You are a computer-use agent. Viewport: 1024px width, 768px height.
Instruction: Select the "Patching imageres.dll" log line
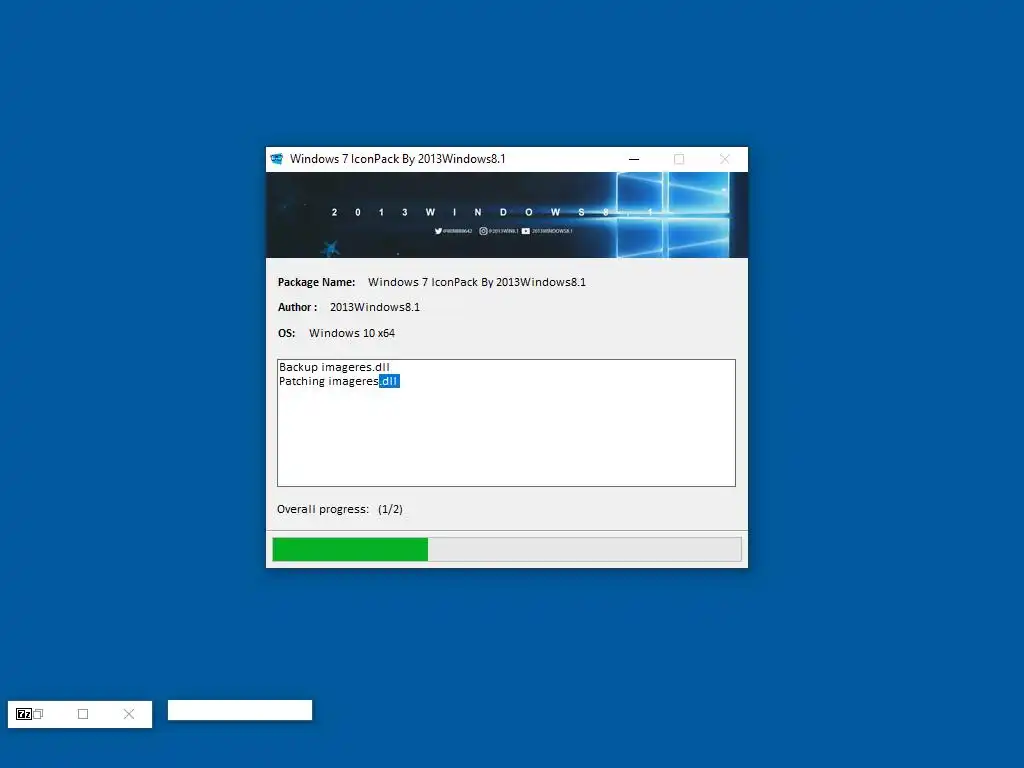pyautogui.click(x=339, y=381)
